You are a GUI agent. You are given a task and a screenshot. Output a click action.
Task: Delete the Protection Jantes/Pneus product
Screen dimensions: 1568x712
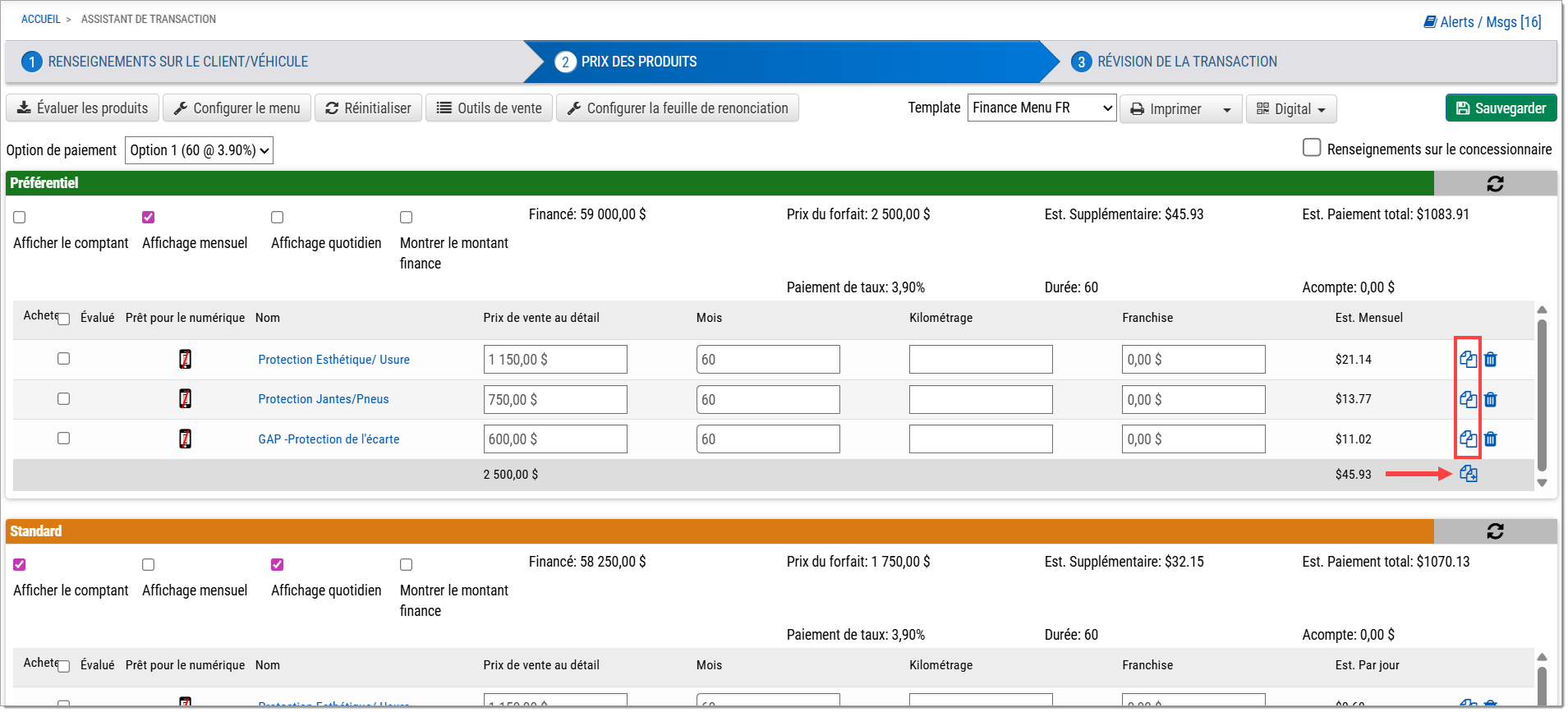[1491, 400]
